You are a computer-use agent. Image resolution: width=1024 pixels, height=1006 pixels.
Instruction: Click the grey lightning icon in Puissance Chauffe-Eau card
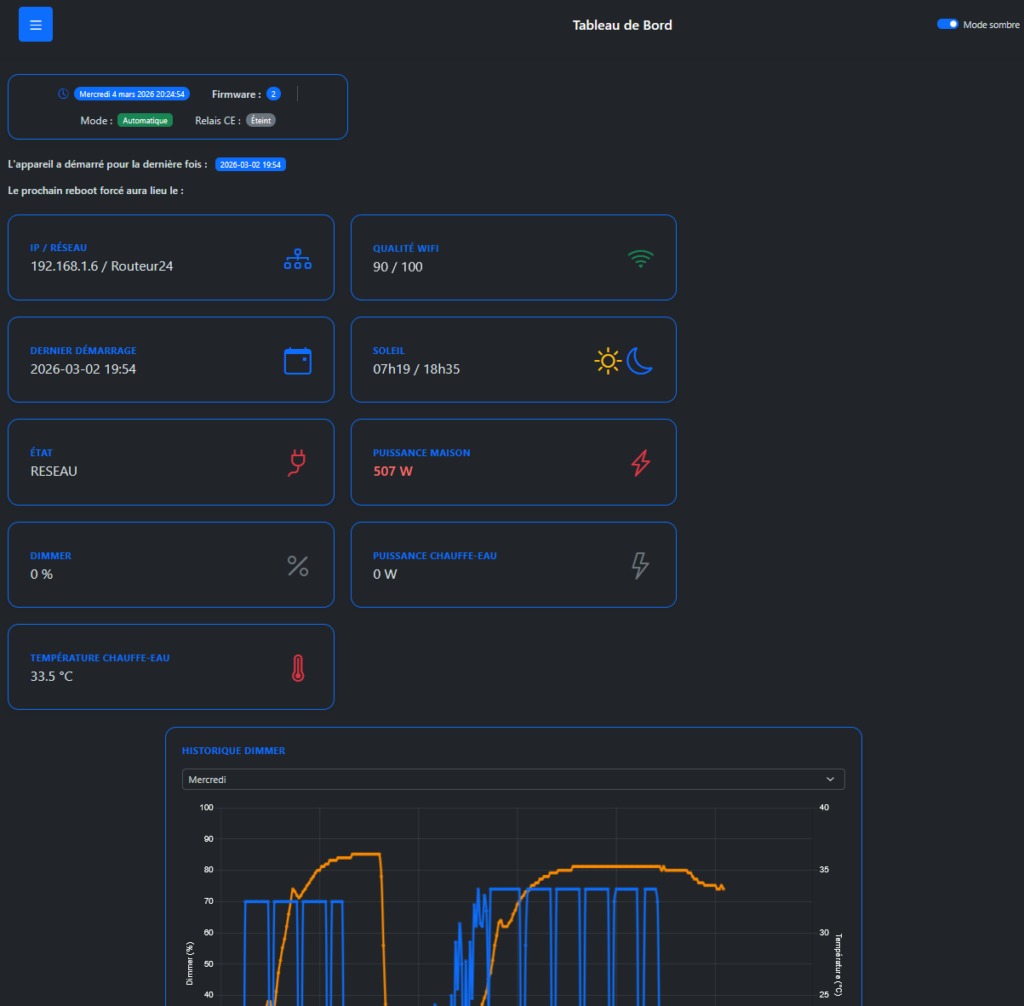640,566
